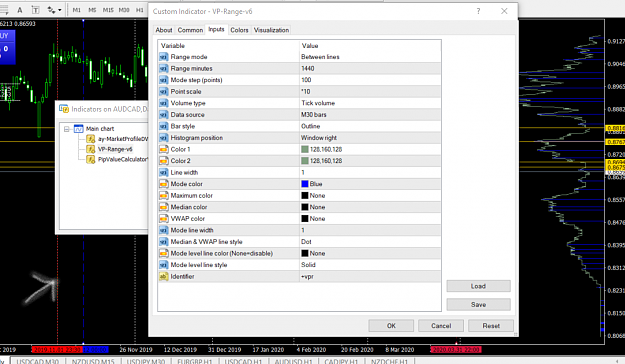
Task: Click the Bar style variable icon
Action: tap(164, 126)
